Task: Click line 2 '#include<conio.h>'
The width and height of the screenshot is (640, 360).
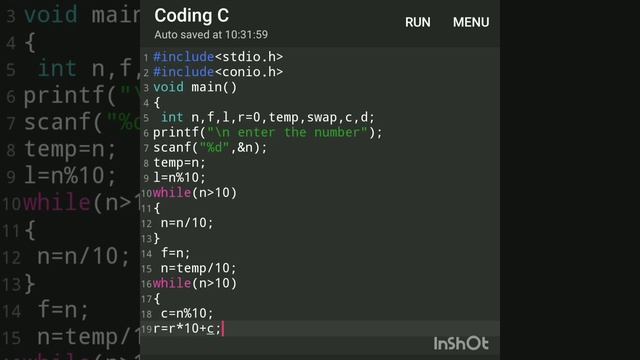Action: coord(218,72)
